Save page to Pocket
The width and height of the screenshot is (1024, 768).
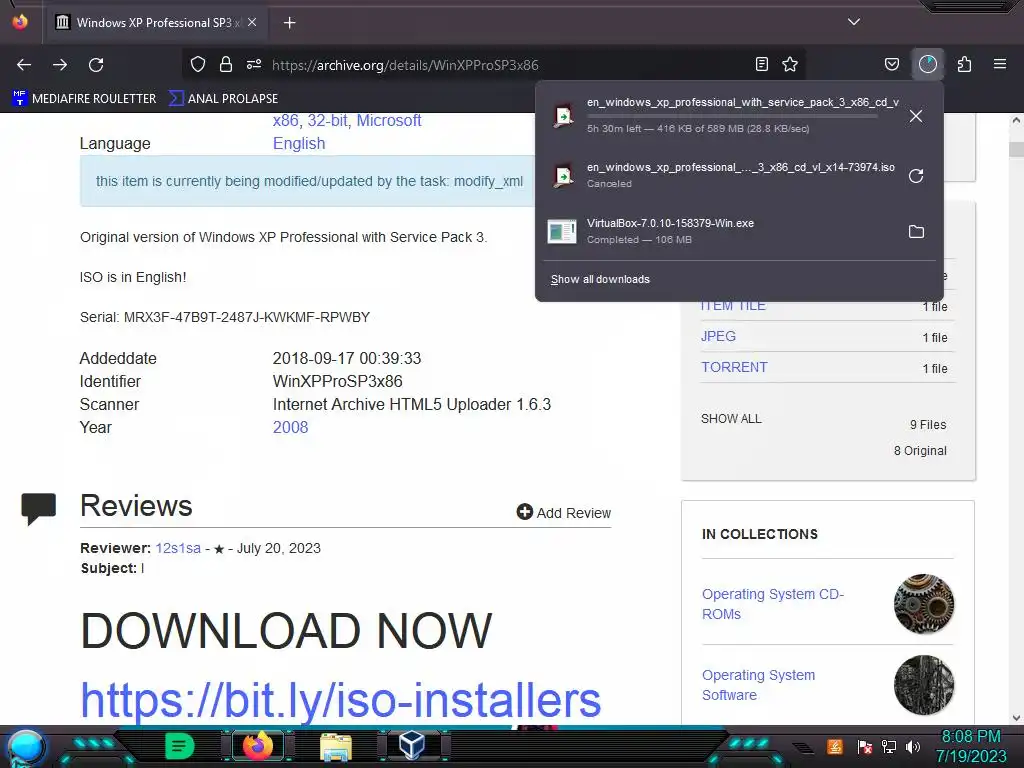891,64
